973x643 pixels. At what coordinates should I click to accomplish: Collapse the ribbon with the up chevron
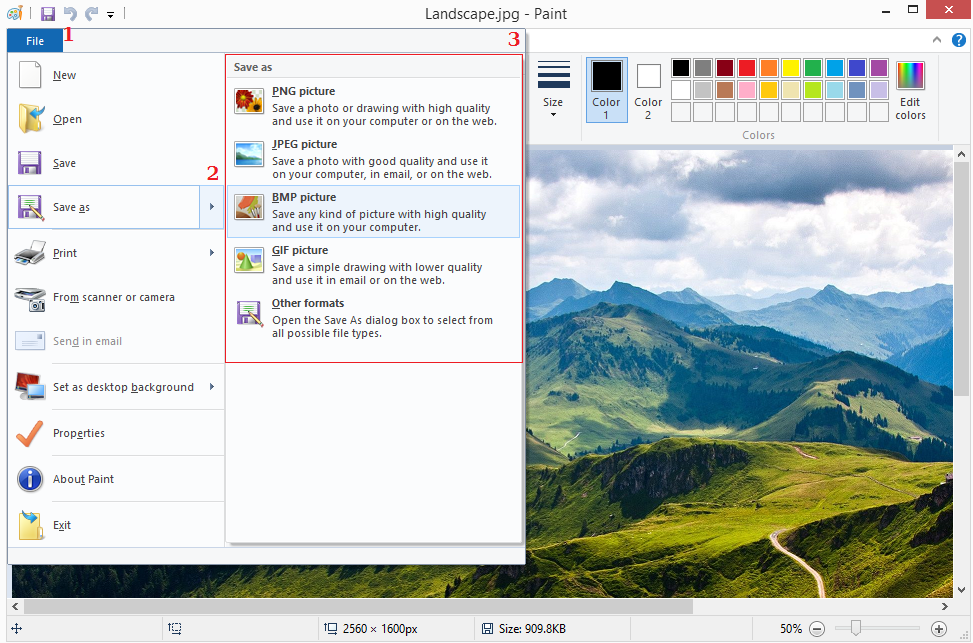(937, 40)
